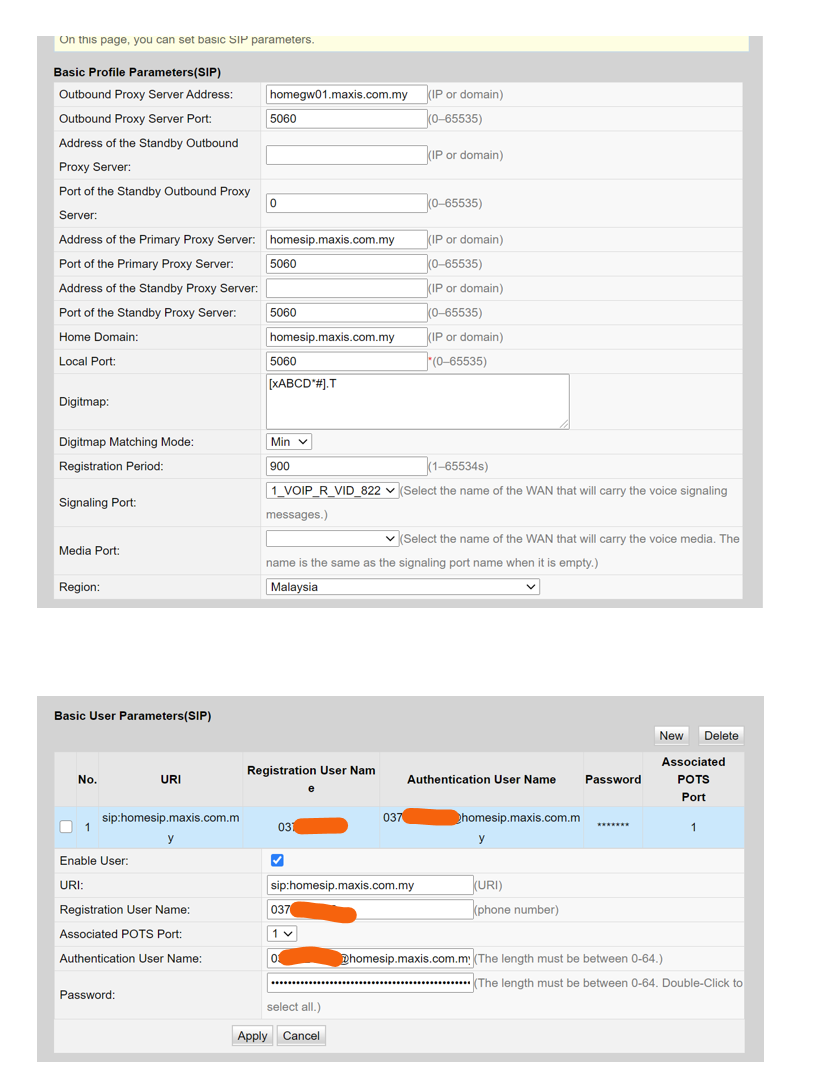
Task: Click the Home Domain input field
Action: coord(347,337)
